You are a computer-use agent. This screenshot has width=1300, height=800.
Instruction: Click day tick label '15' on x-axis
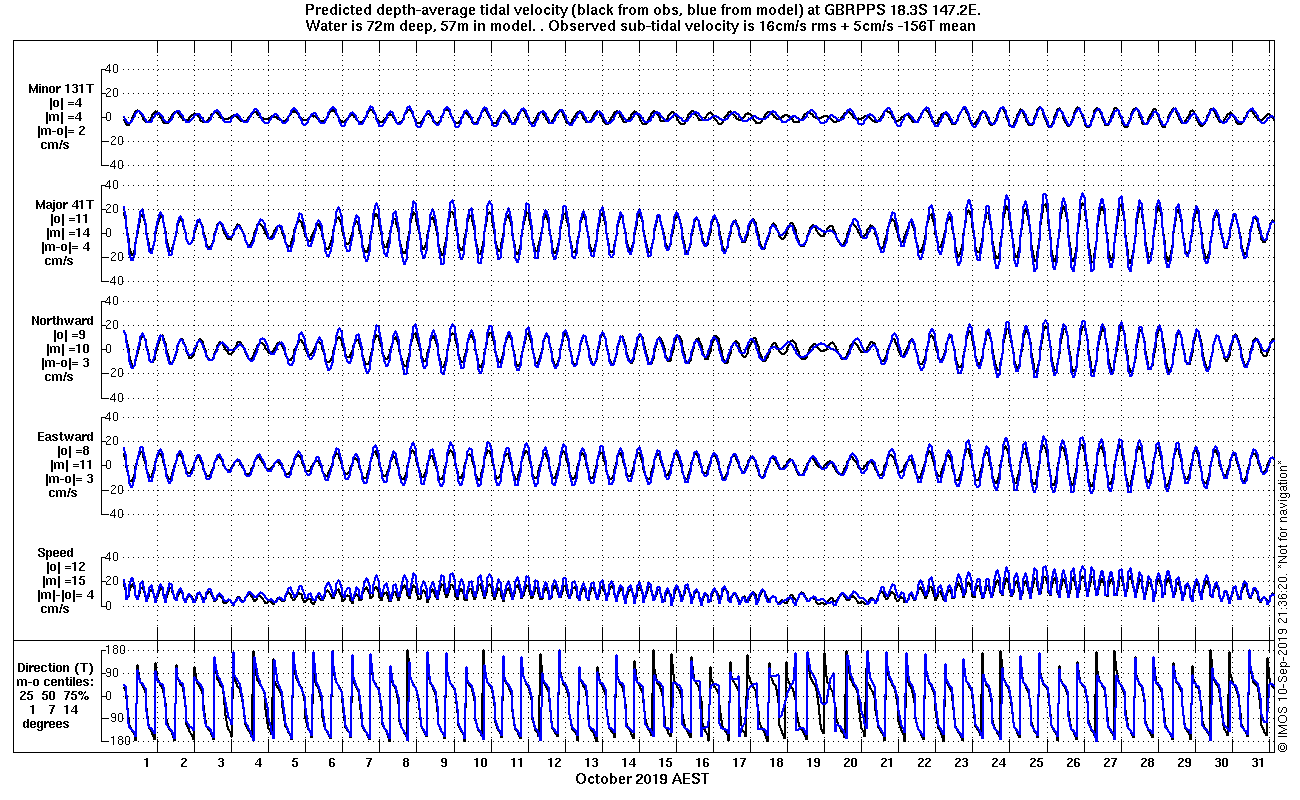click(667, 763)
